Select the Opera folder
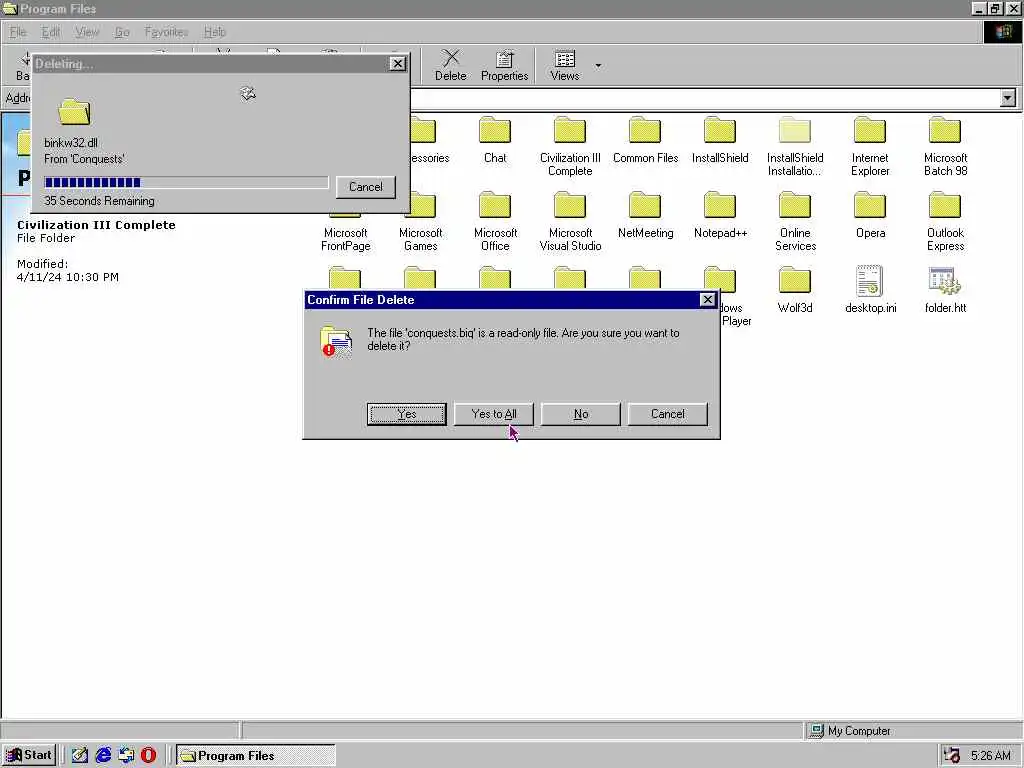The image size is (1024, 768). coord(870,216)
